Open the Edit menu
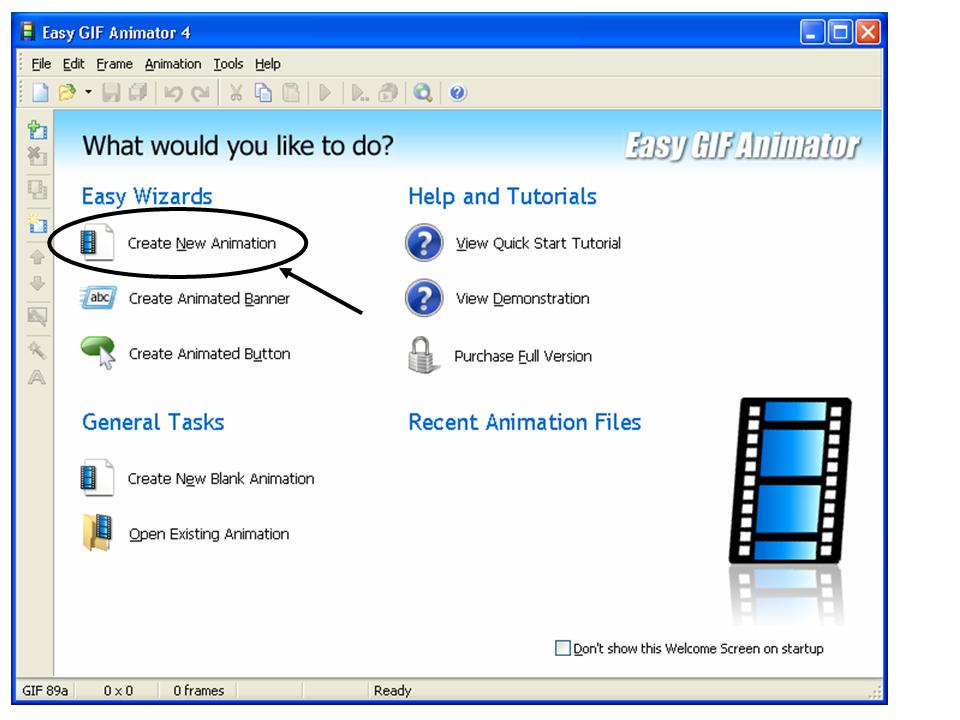This screenshot has width=960, height=720. pyautogui.click(x=73, y=64)
